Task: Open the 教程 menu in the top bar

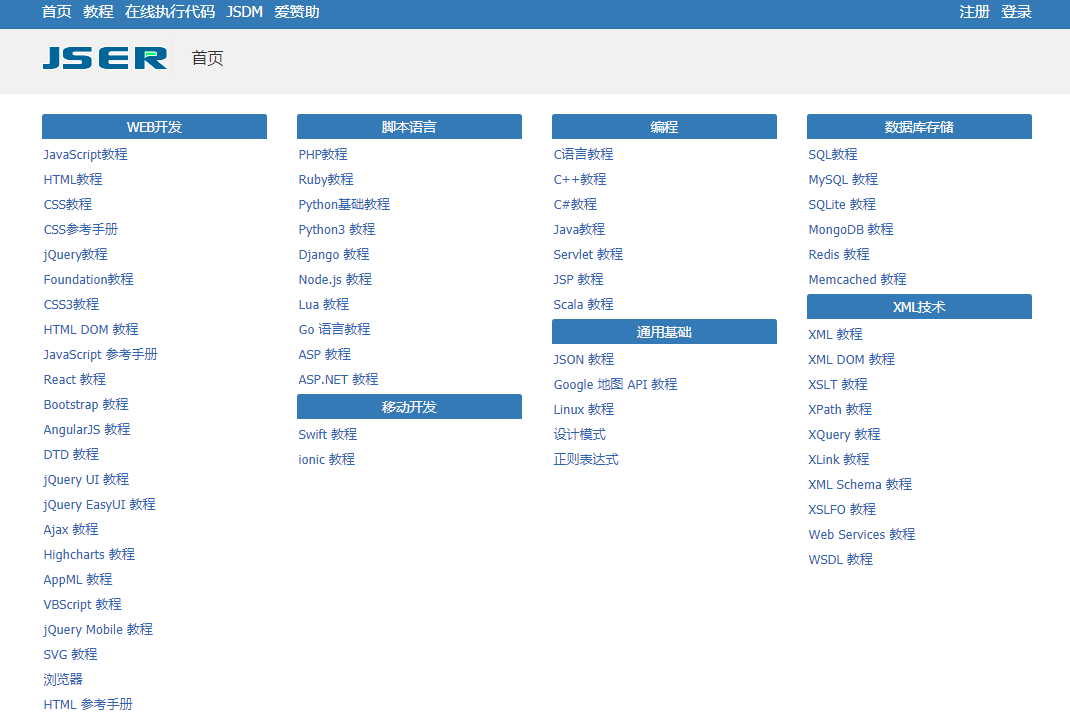Action: click(x=98, y=12)
